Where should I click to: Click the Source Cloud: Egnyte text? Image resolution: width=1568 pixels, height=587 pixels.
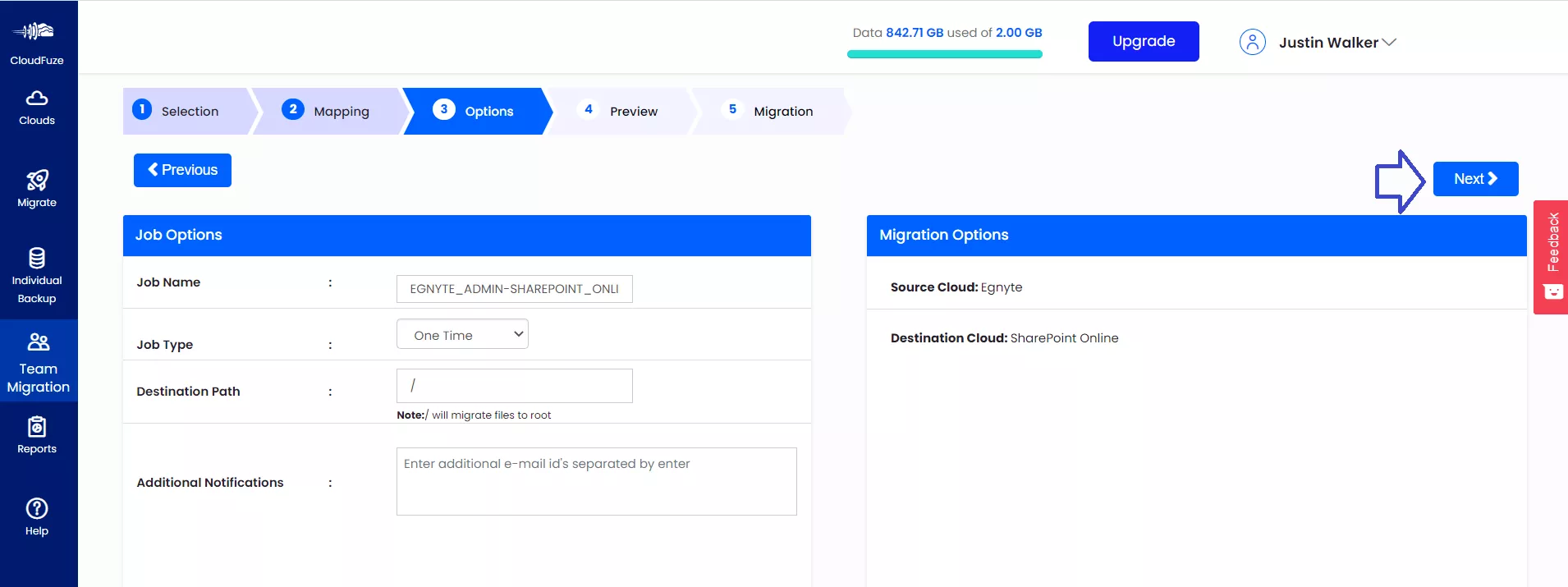tap(956, 287)
